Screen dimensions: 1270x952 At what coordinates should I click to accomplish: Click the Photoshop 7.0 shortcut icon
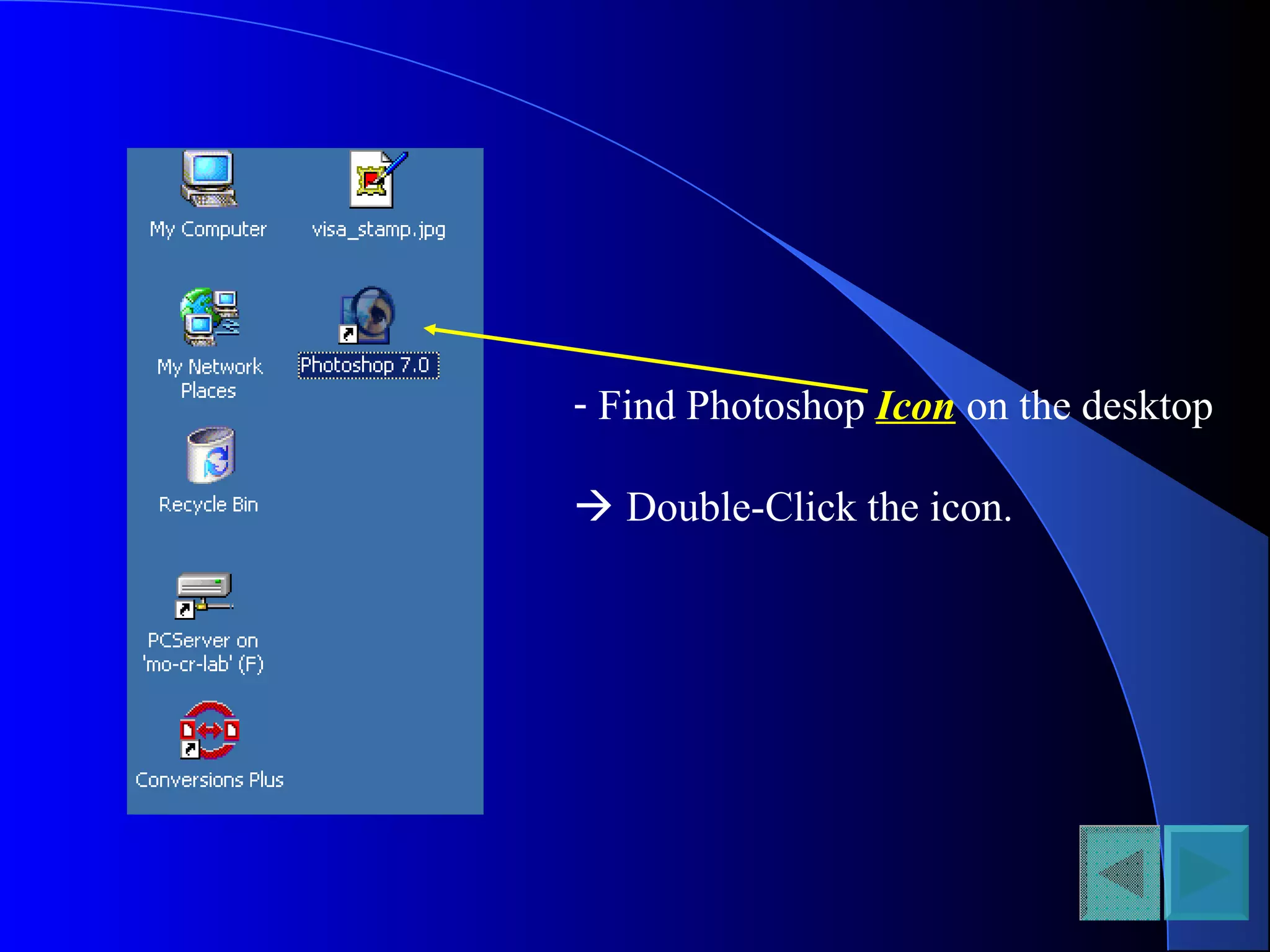coord(367,315)
